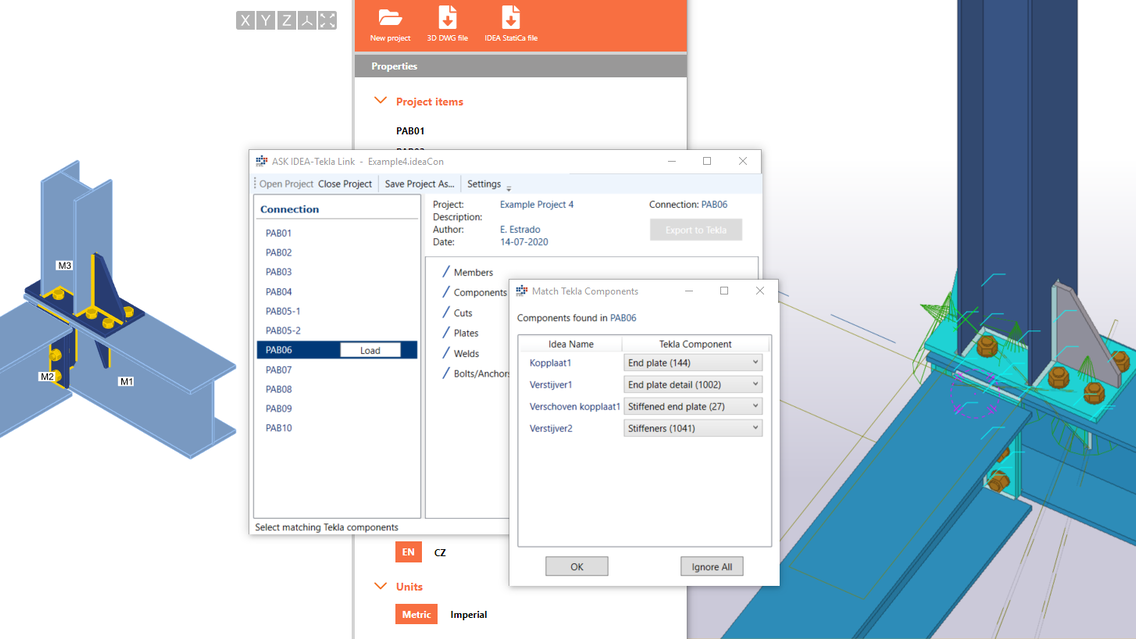Click the Members item
Viewport: 1136px width, 639px height.
473,272
